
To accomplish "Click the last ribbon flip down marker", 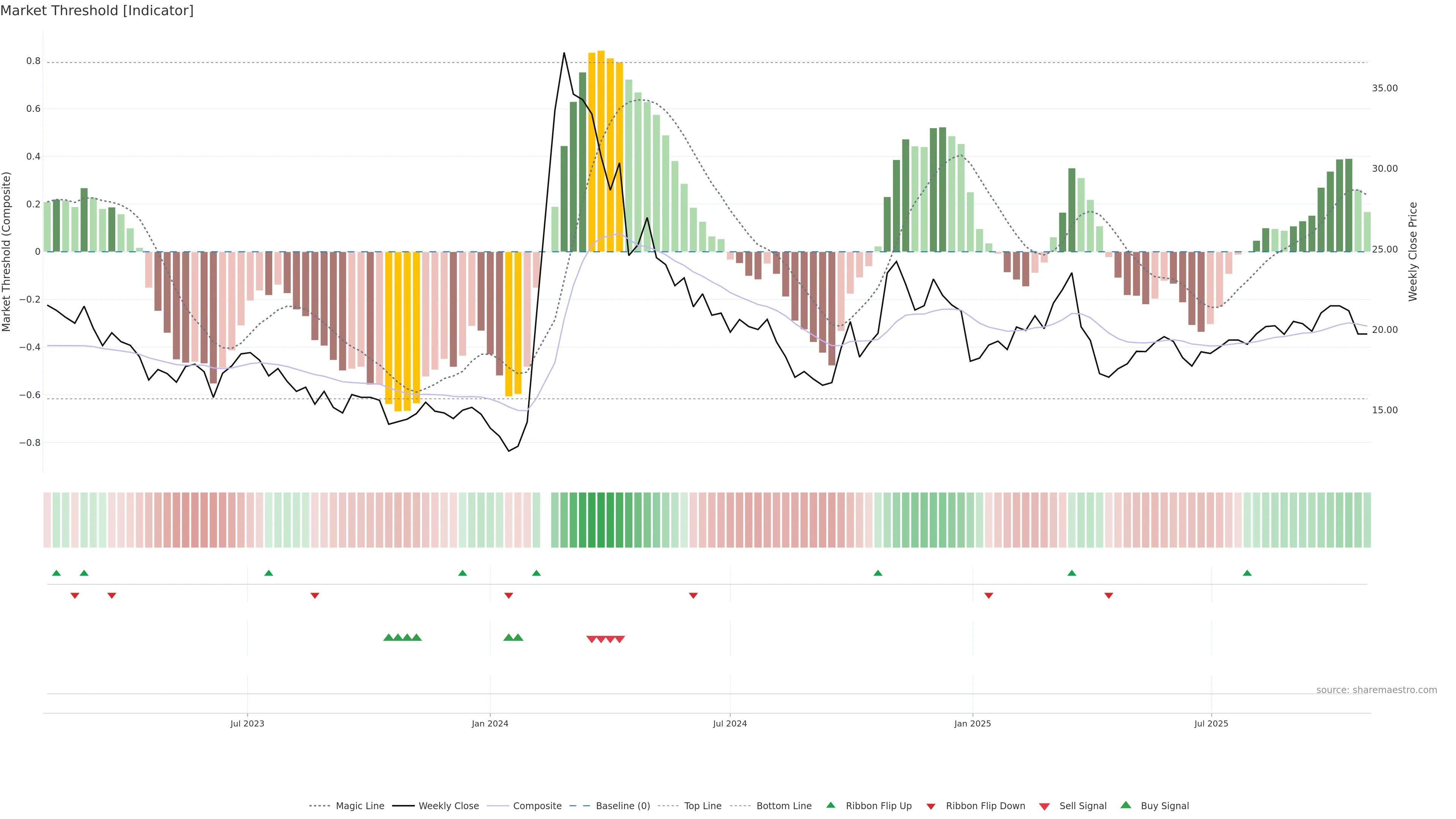I will point(1108,596).
